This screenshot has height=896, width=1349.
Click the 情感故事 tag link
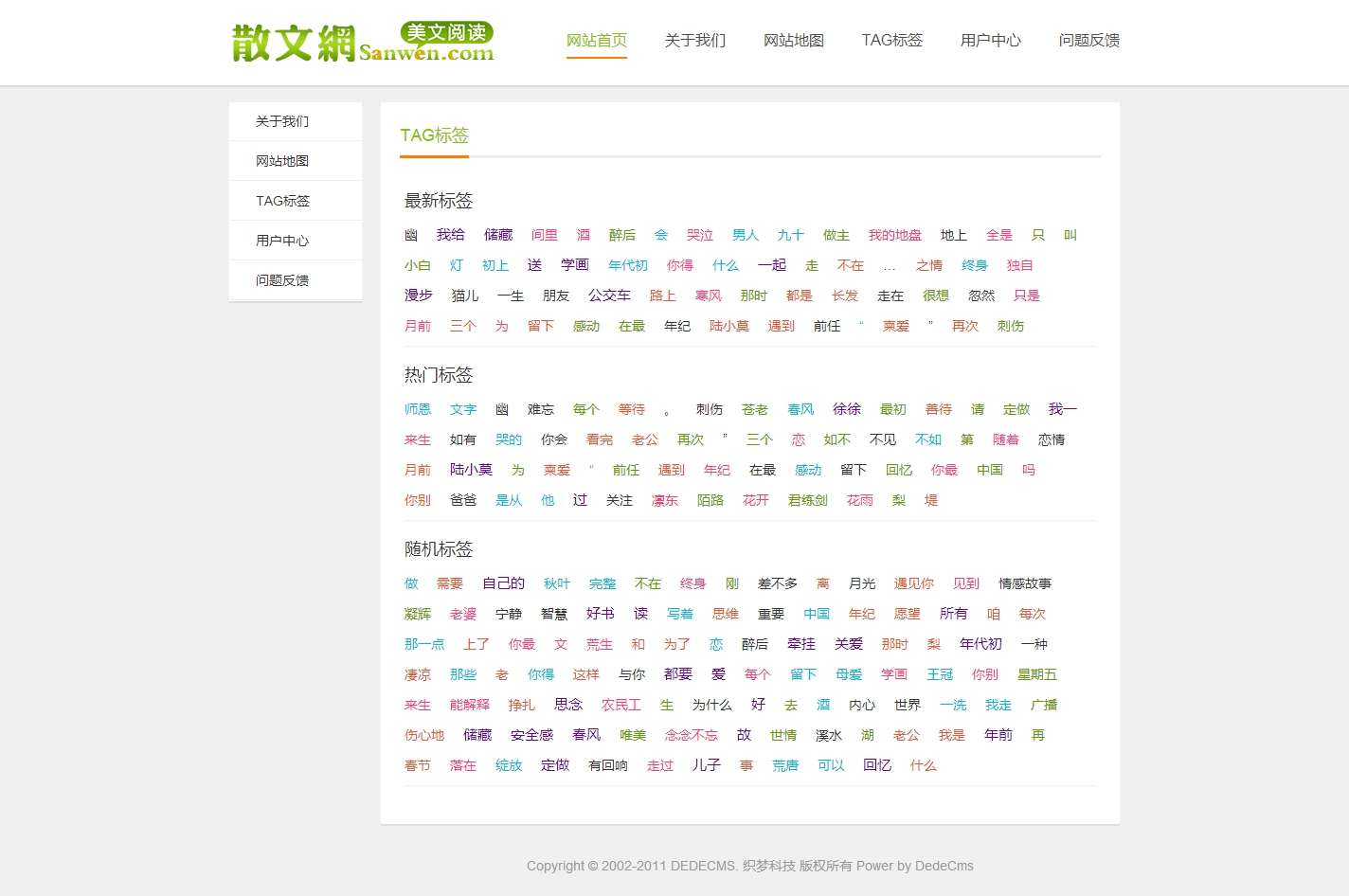tap(1024, 583)
